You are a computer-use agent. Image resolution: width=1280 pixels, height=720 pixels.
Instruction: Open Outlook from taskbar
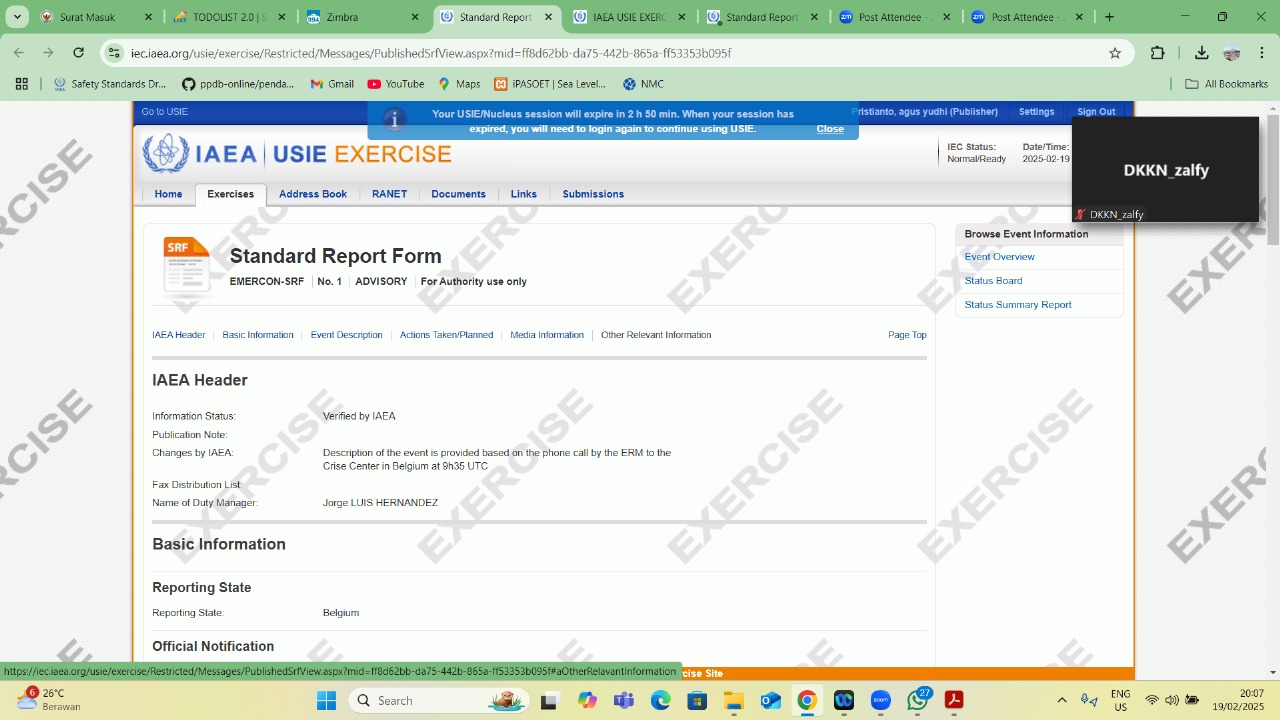(770, 701)
